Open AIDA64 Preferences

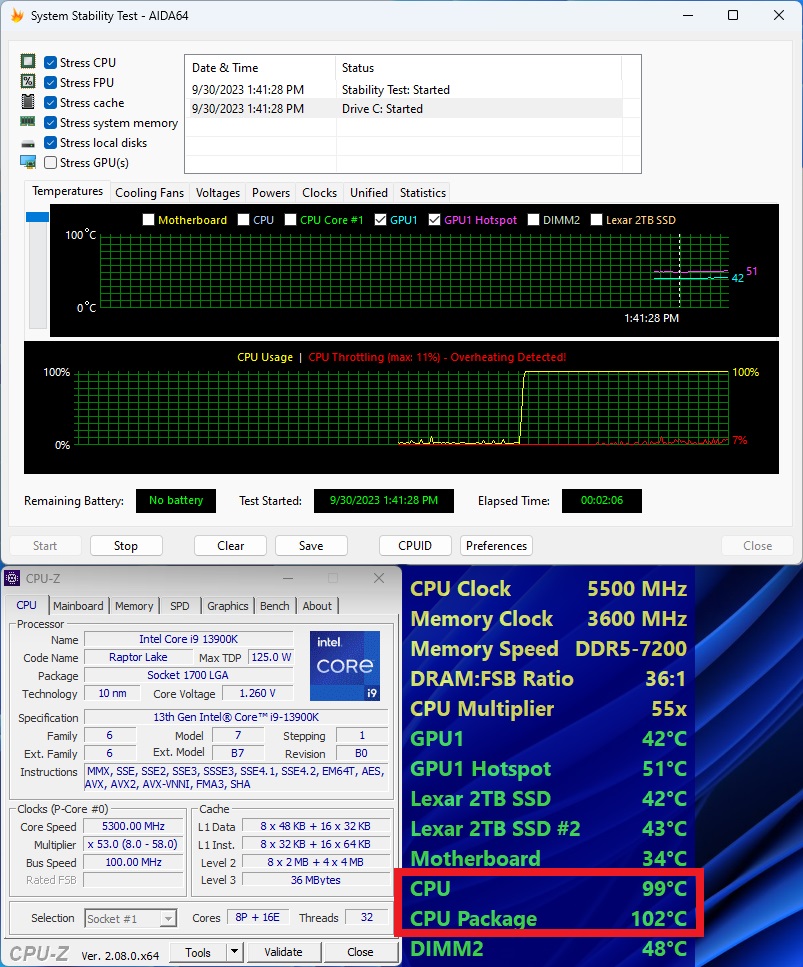point(496,546)
